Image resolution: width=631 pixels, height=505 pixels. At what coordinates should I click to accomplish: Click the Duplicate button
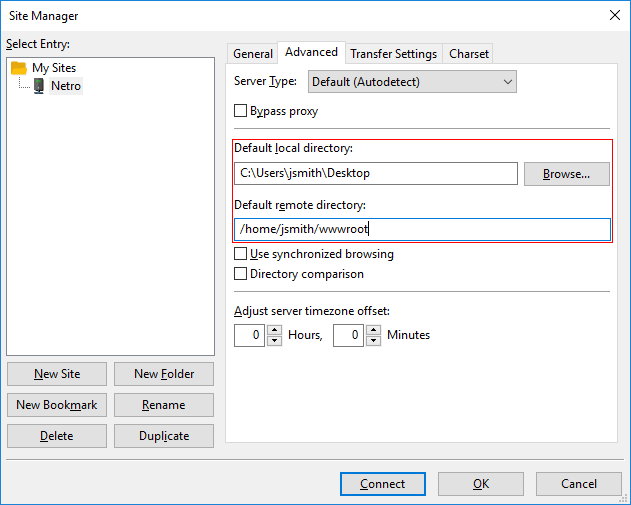tap(164, 436)
